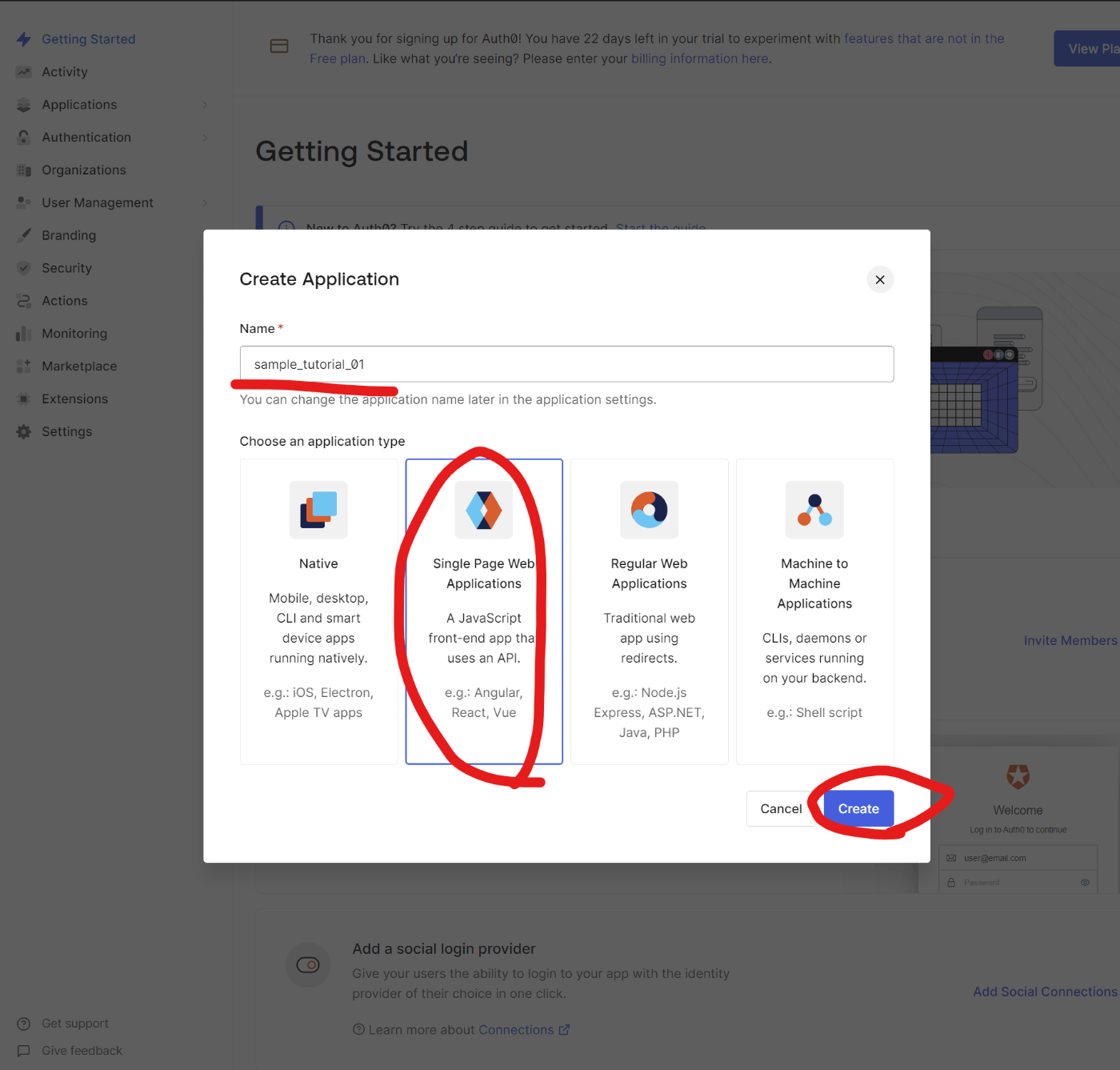The height and width of the screenshot is (1070, 1120).
Task: Click Give feedback link
Action: point(82,1051)
